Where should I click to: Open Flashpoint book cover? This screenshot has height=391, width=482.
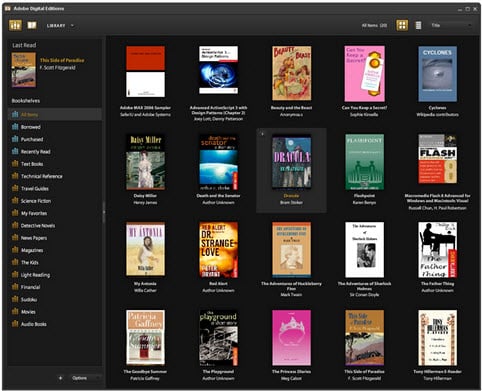coord(364,162)
